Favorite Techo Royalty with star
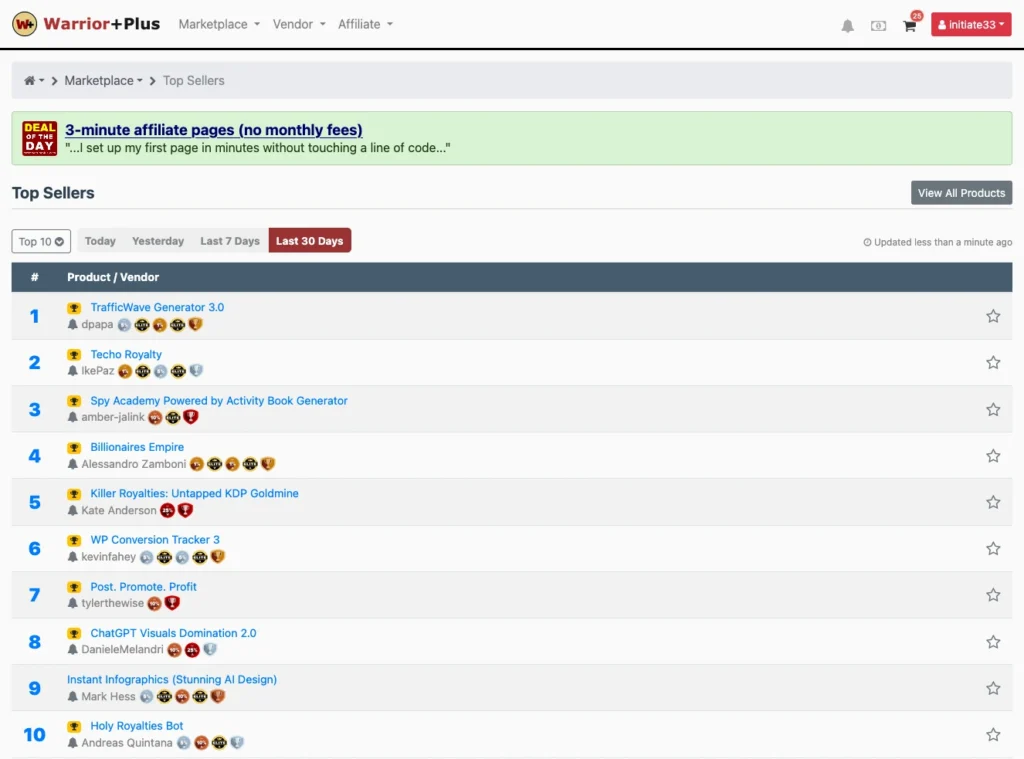 [993, 363]
